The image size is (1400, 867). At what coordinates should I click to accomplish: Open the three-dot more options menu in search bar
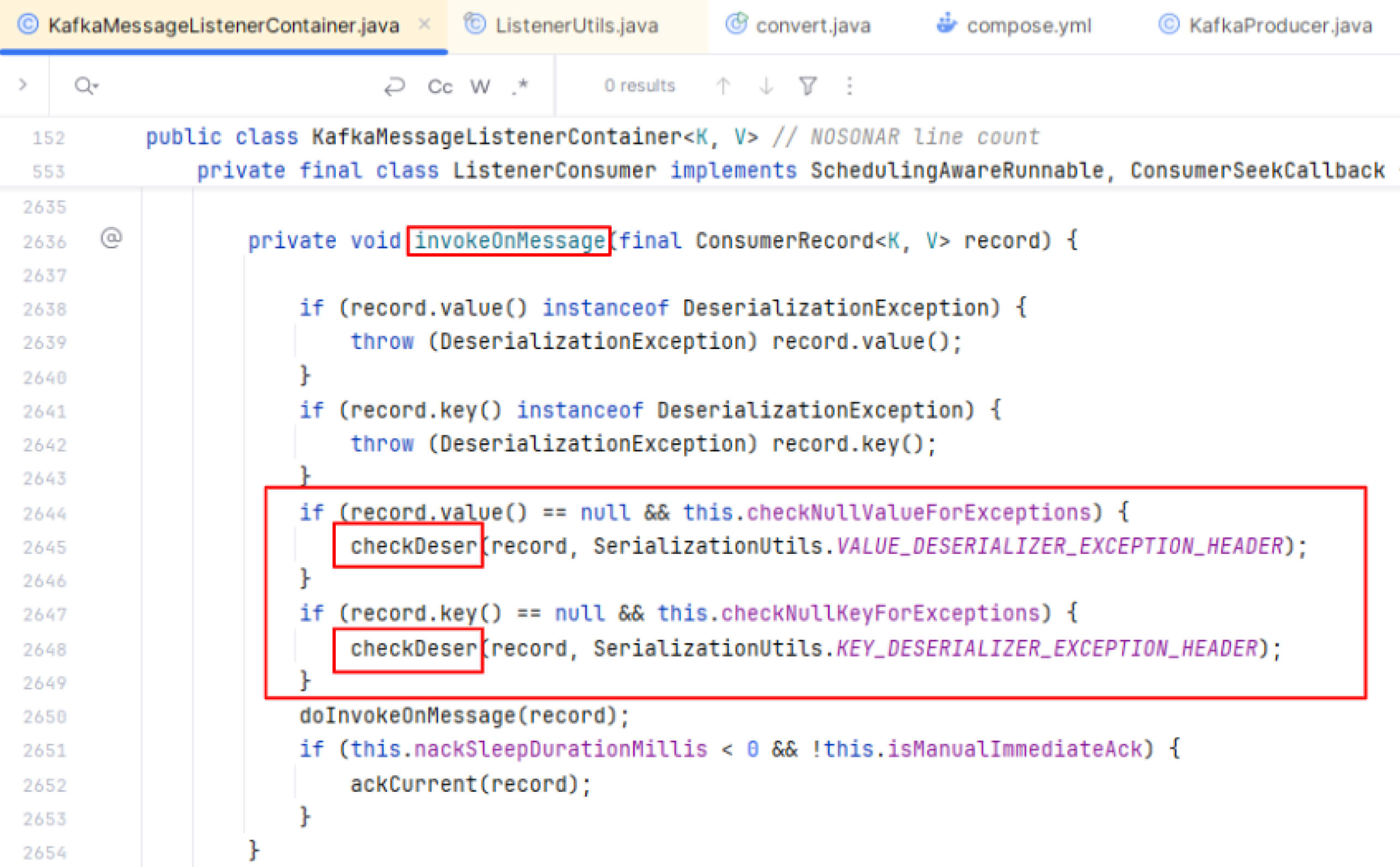point(849,87)
